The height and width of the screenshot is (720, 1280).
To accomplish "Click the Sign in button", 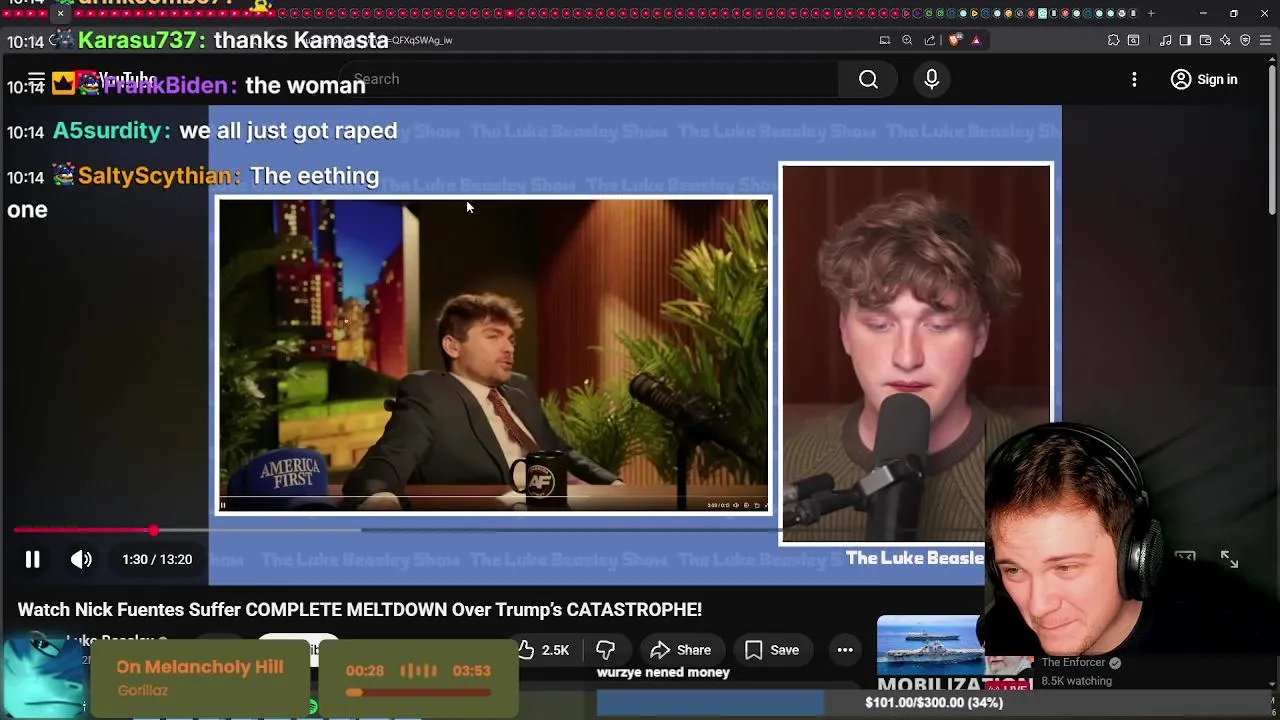I will [x=1204, y=79].
